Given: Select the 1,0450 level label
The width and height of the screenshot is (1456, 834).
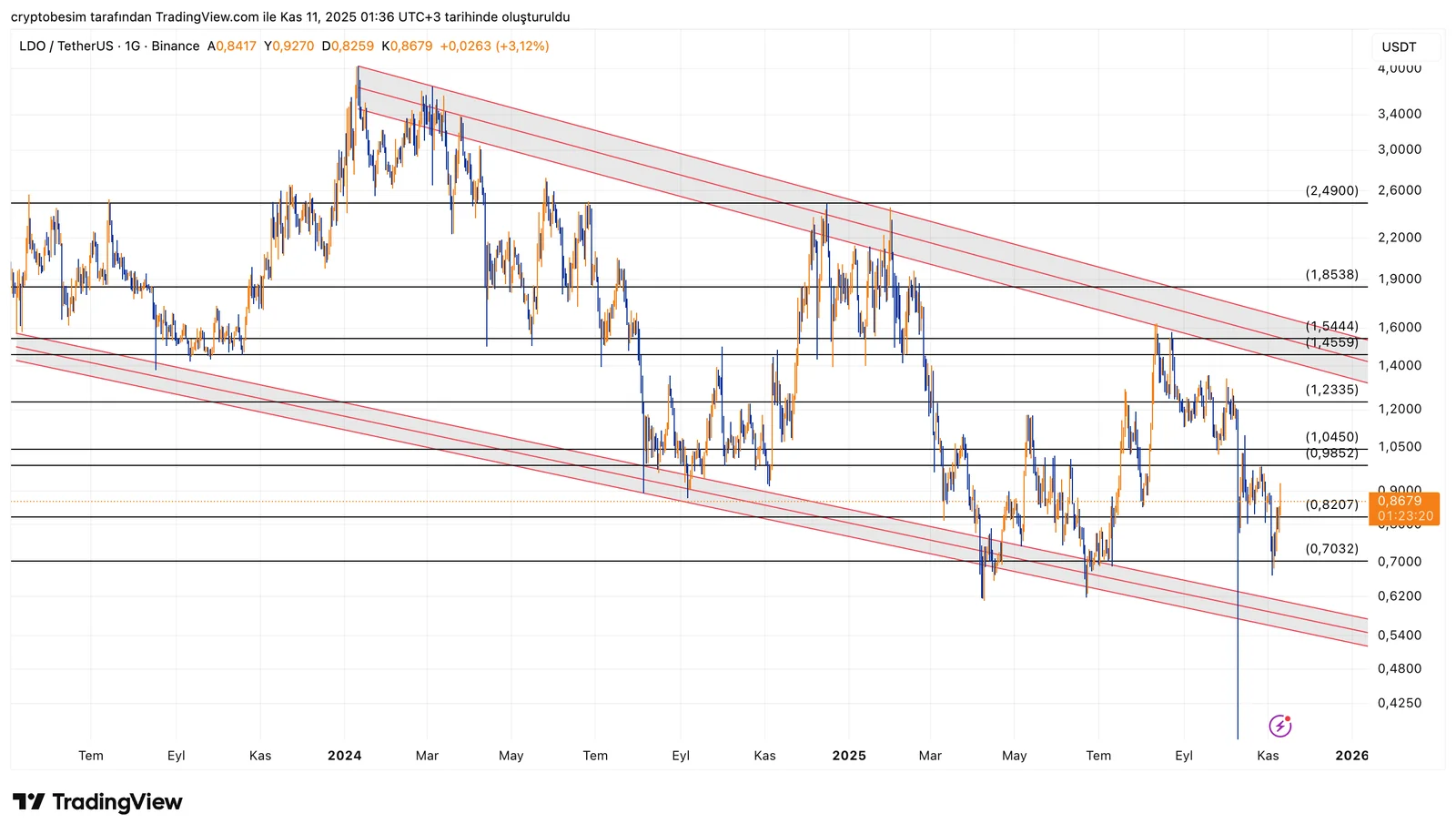Looking at the screenshot, I should tap(1331, 437).
